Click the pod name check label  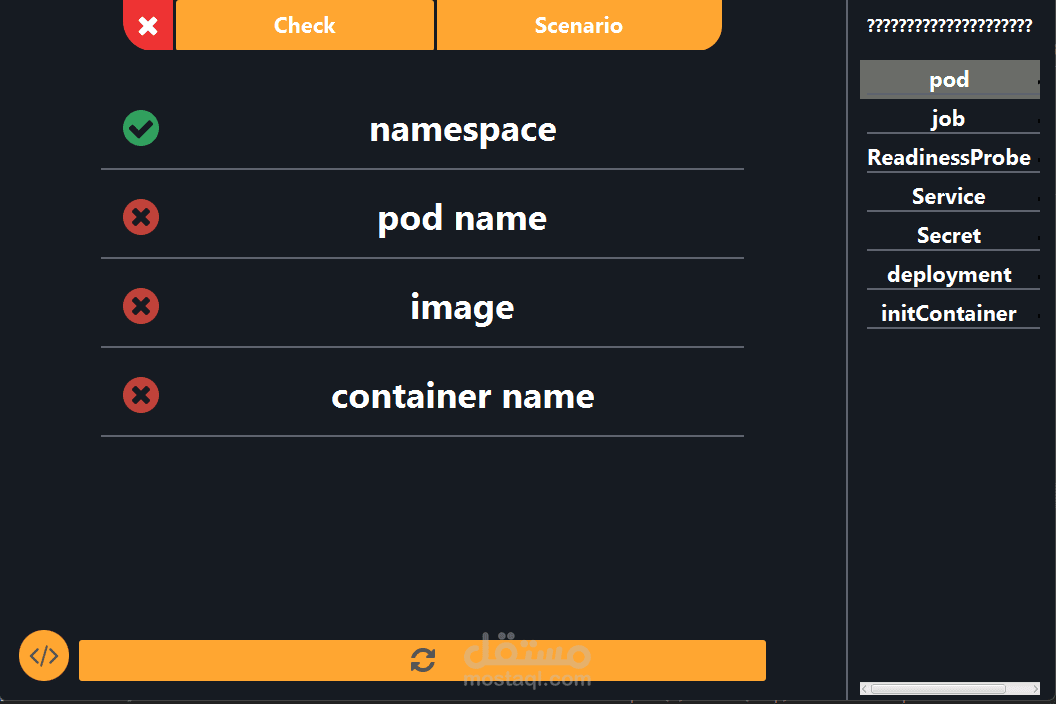point(462,218)
